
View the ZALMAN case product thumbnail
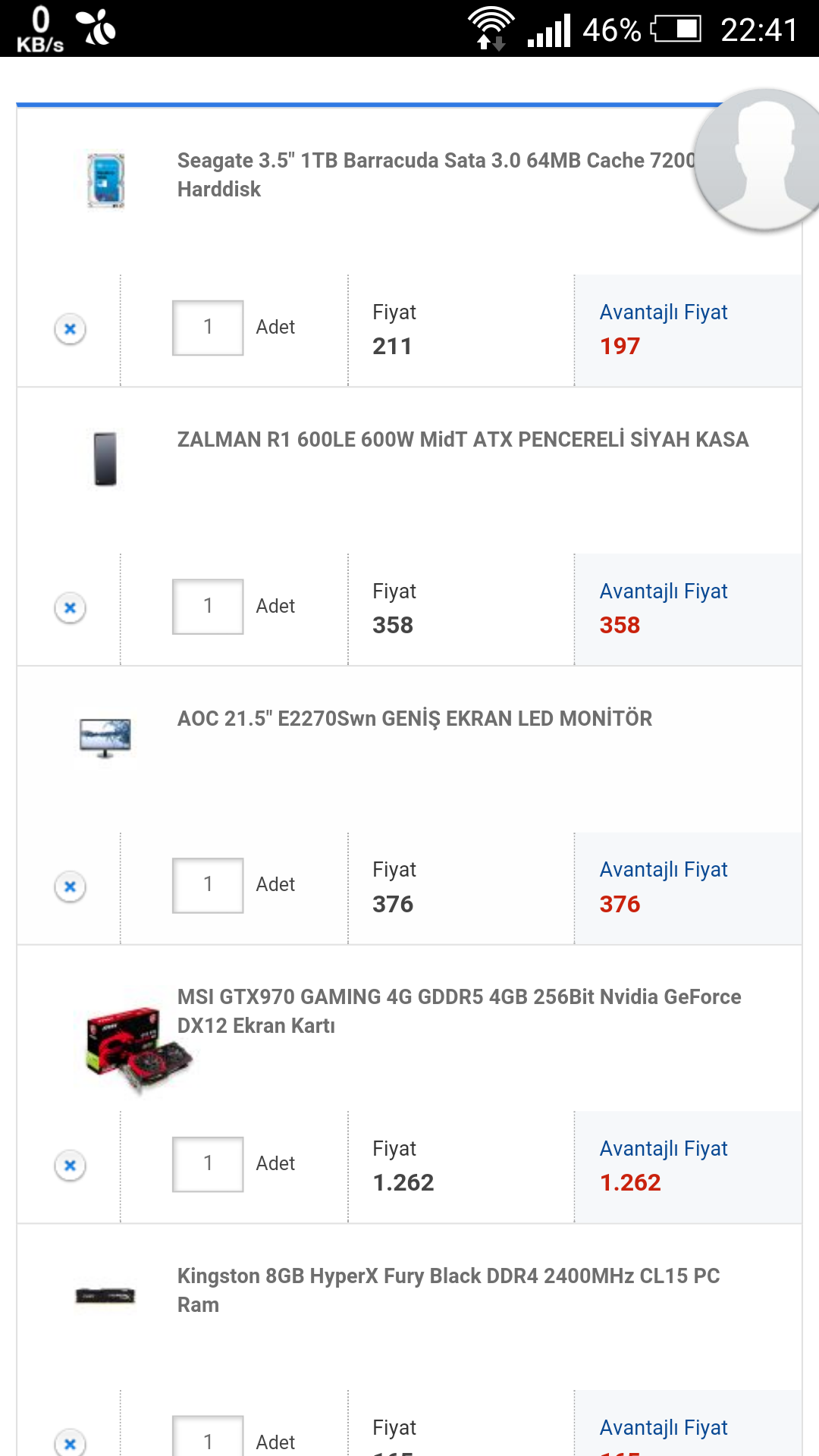coord(105,459)
